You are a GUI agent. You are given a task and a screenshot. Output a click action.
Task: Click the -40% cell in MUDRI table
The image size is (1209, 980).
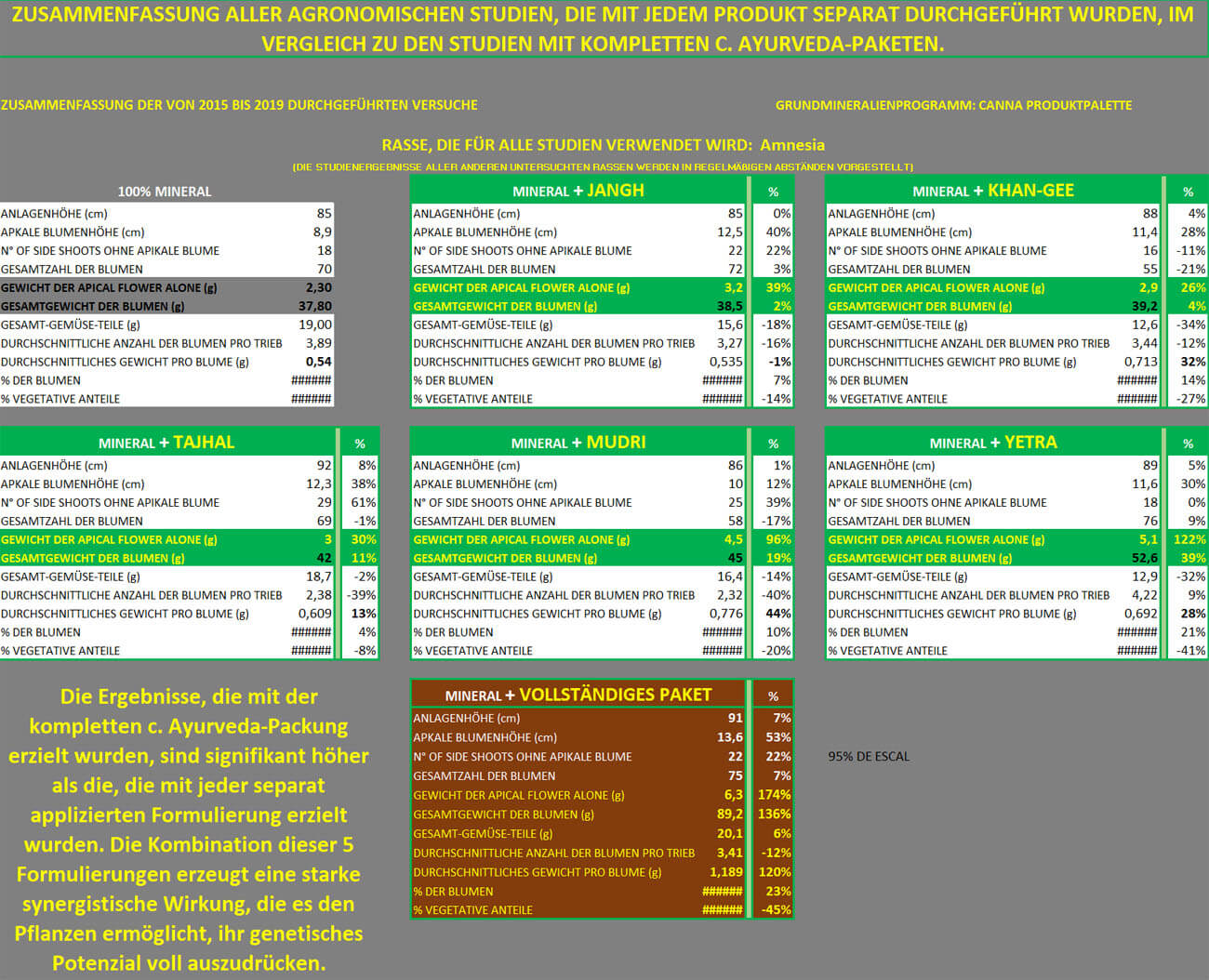[x=776, y=595]
